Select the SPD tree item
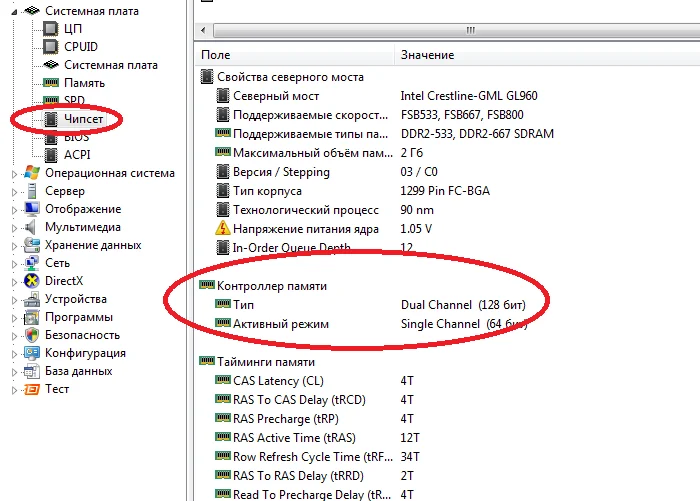The image size is (700, 501). point(74,100)
